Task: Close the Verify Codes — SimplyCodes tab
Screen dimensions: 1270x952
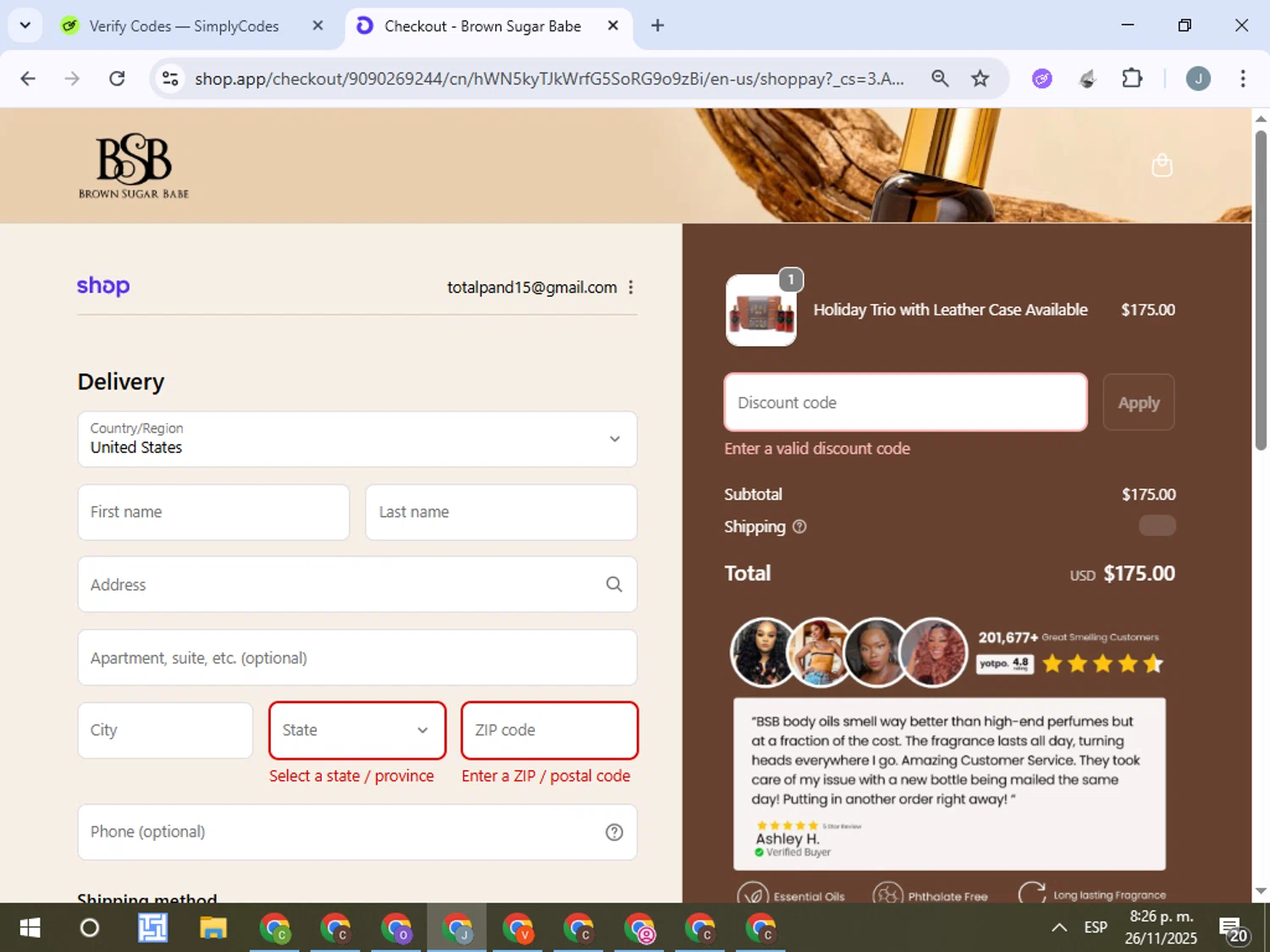Action: (317, 26)
